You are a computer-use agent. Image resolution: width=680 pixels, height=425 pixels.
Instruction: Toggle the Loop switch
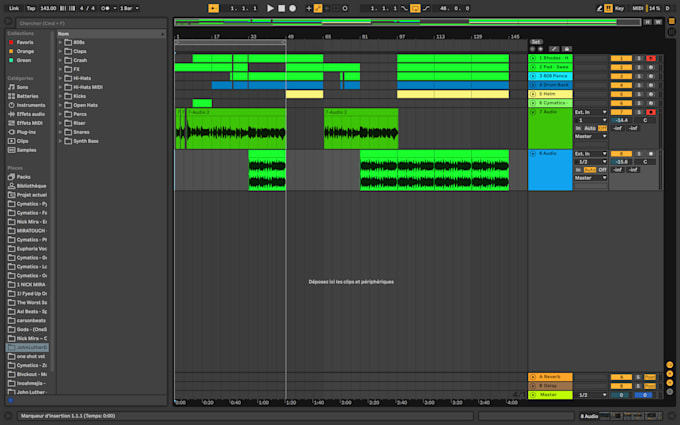click(x=415, y=8)
